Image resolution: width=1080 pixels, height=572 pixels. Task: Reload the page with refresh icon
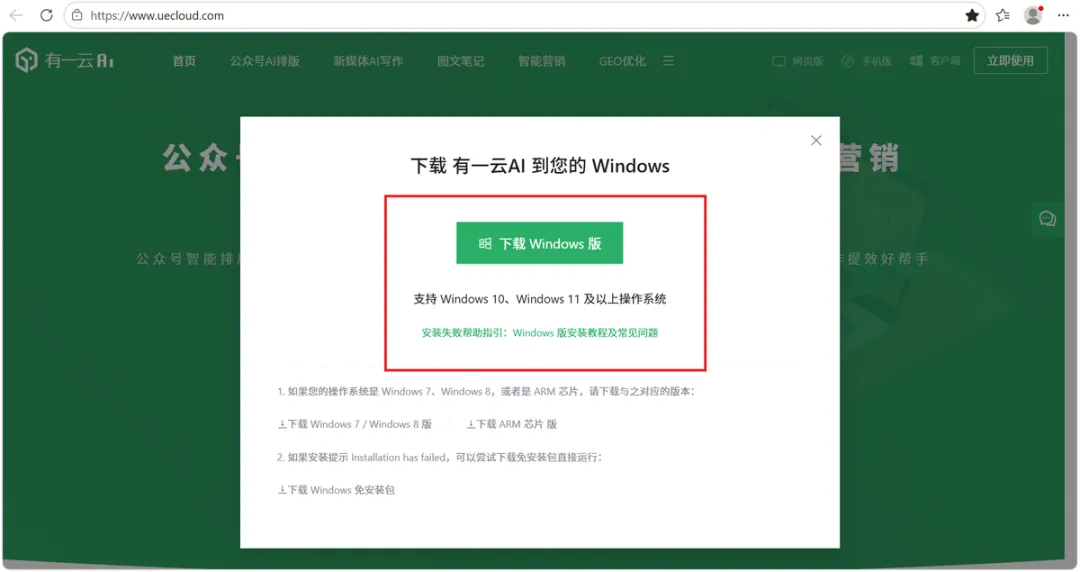coord(46,15)
